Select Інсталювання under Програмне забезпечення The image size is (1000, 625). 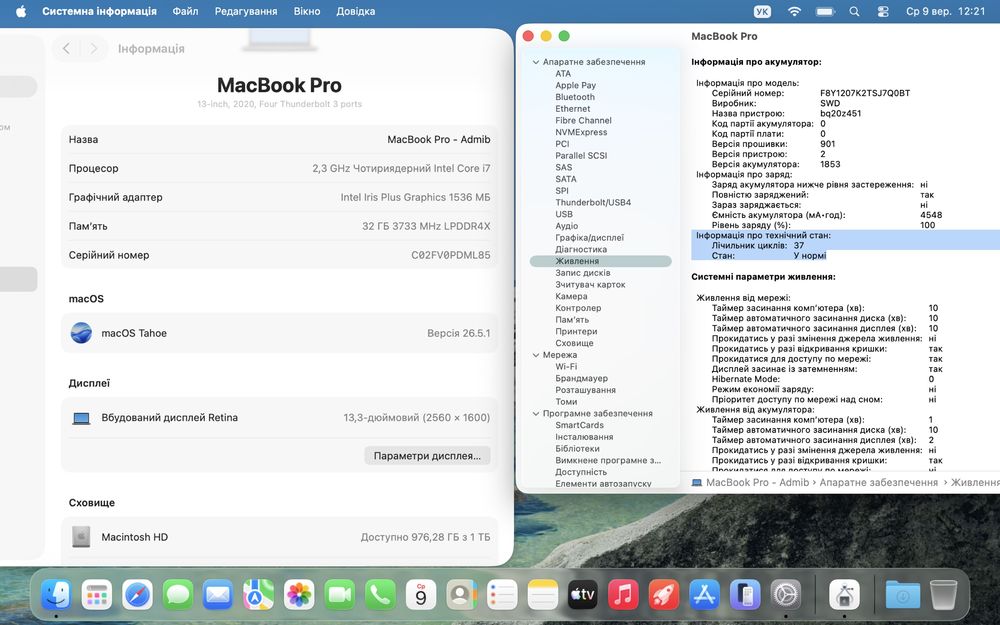click(584, 437)
